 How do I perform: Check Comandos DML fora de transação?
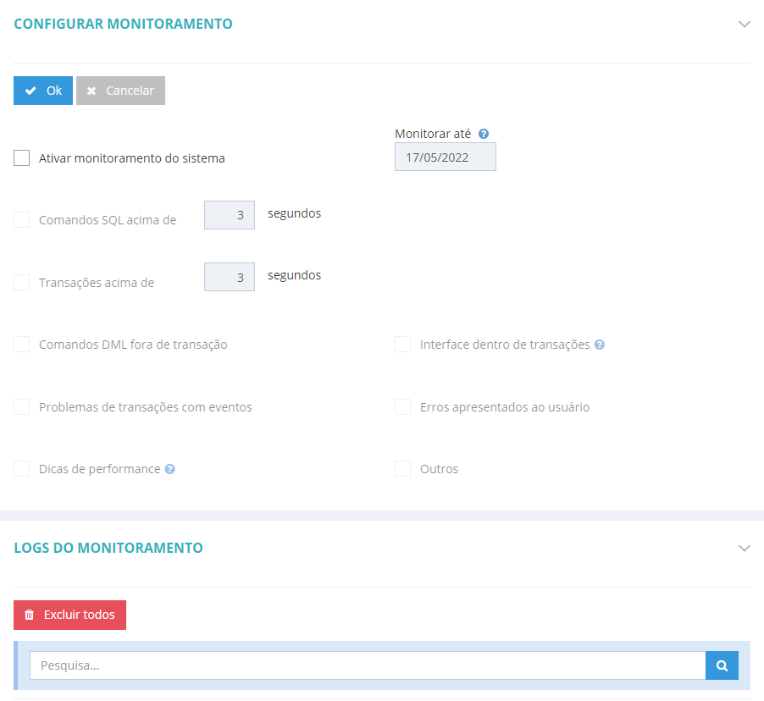click(22, 344)
